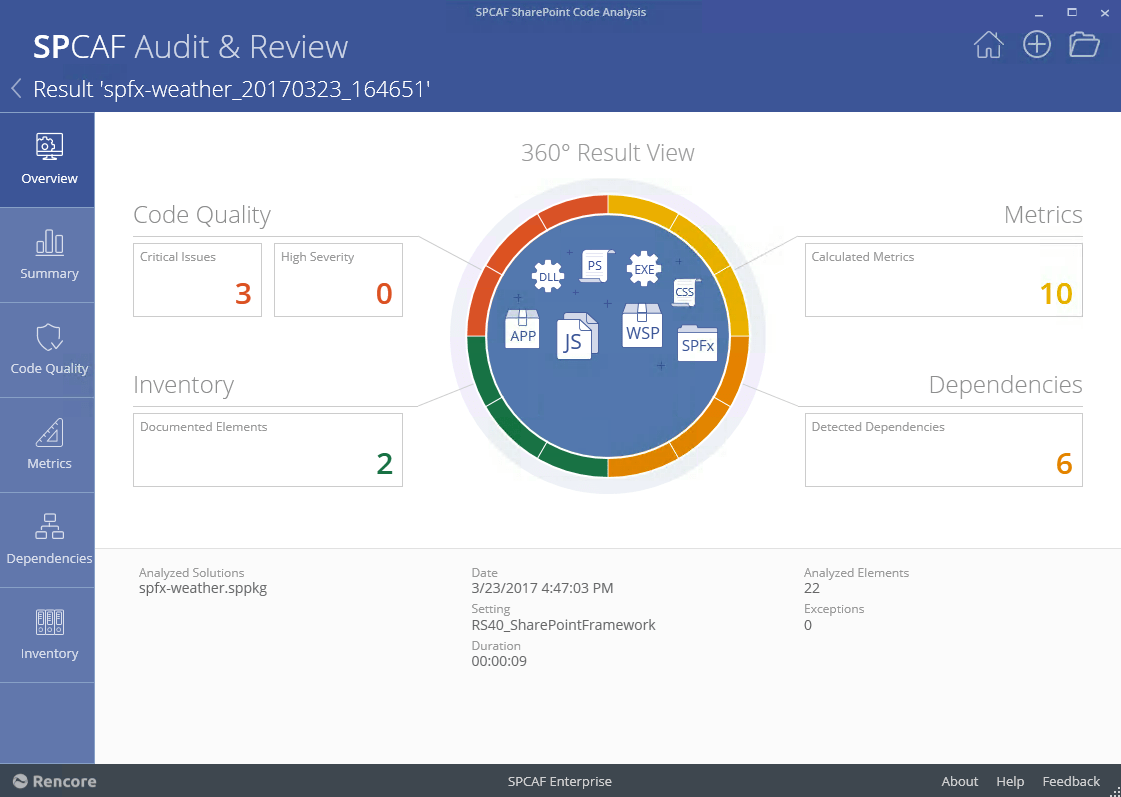Click the Code Quality section heading
Viewport: 1121px width, 797px height.
coord(202,214)
